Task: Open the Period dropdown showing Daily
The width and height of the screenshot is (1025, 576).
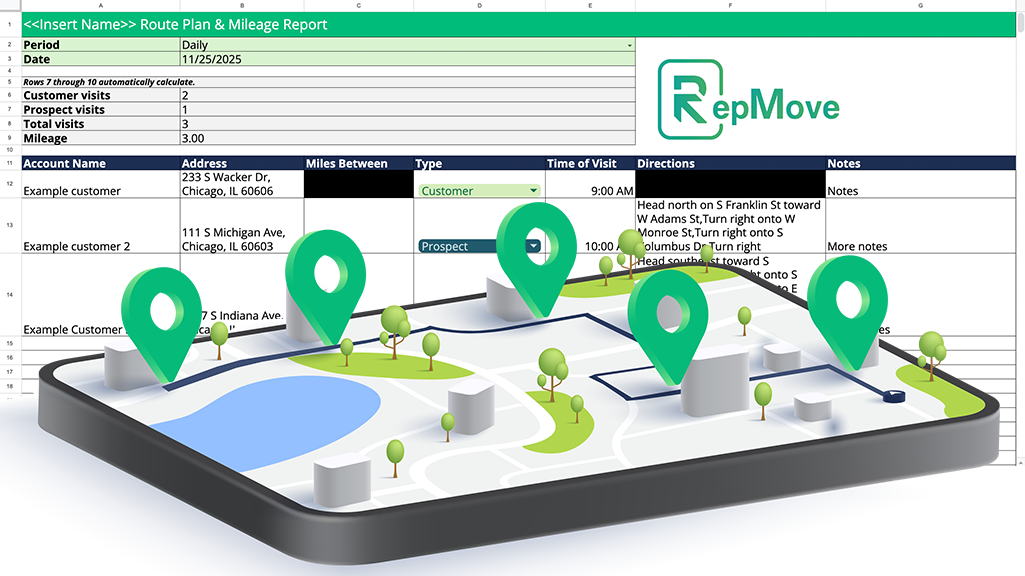Action: point(630,45)
